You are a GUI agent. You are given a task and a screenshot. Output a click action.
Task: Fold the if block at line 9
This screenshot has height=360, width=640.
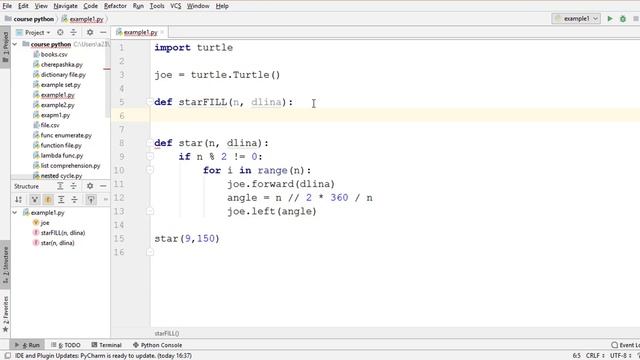pos(150,156)
